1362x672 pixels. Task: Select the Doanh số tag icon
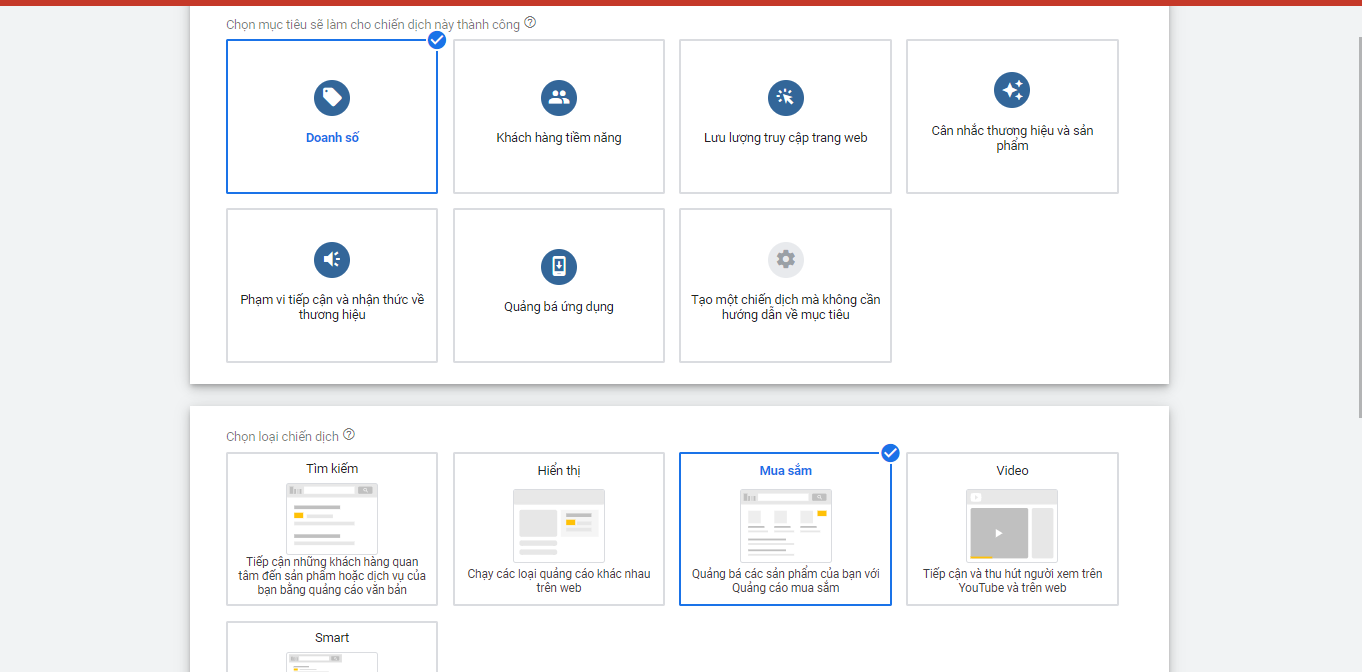(x=331, y=97)
